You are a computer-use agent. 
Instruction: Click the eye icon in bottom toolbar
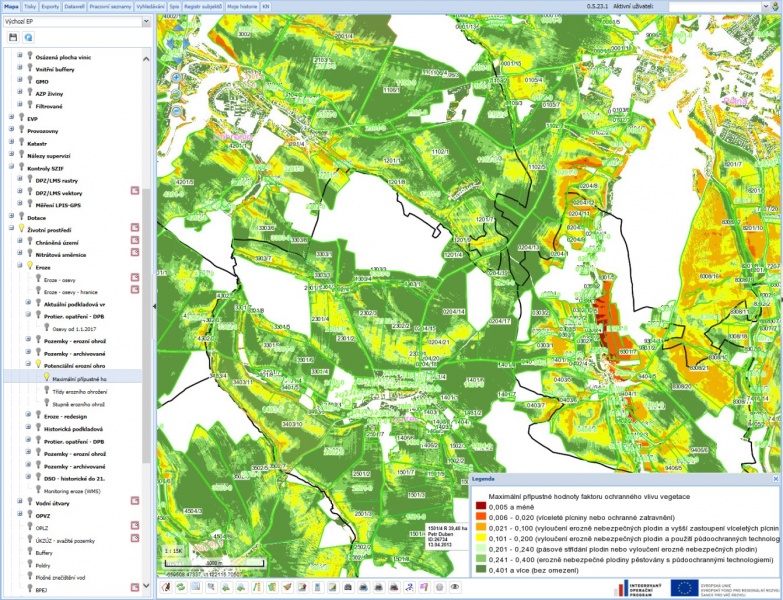[455, 587]
